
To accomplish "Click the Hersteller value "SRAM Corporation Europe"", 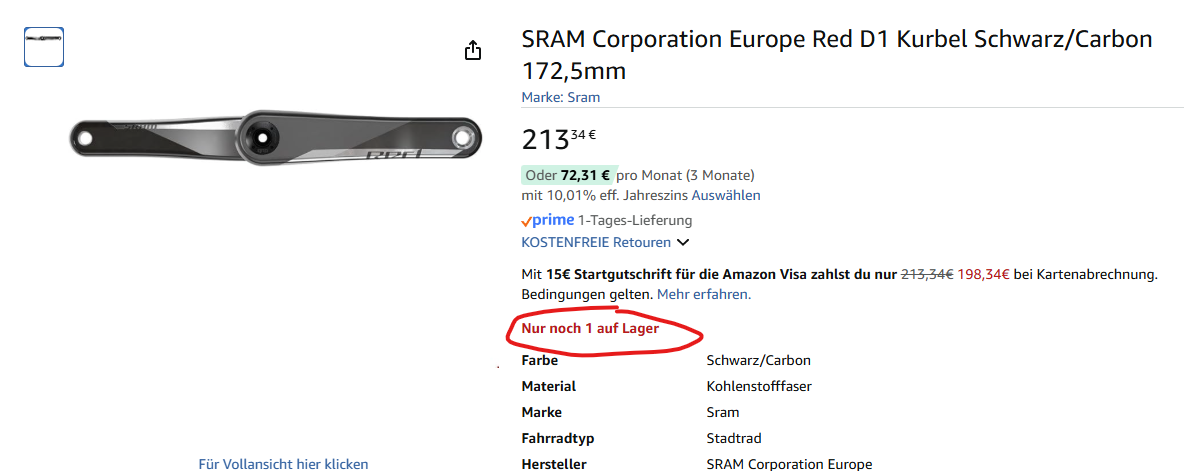I will pos(789,464).
